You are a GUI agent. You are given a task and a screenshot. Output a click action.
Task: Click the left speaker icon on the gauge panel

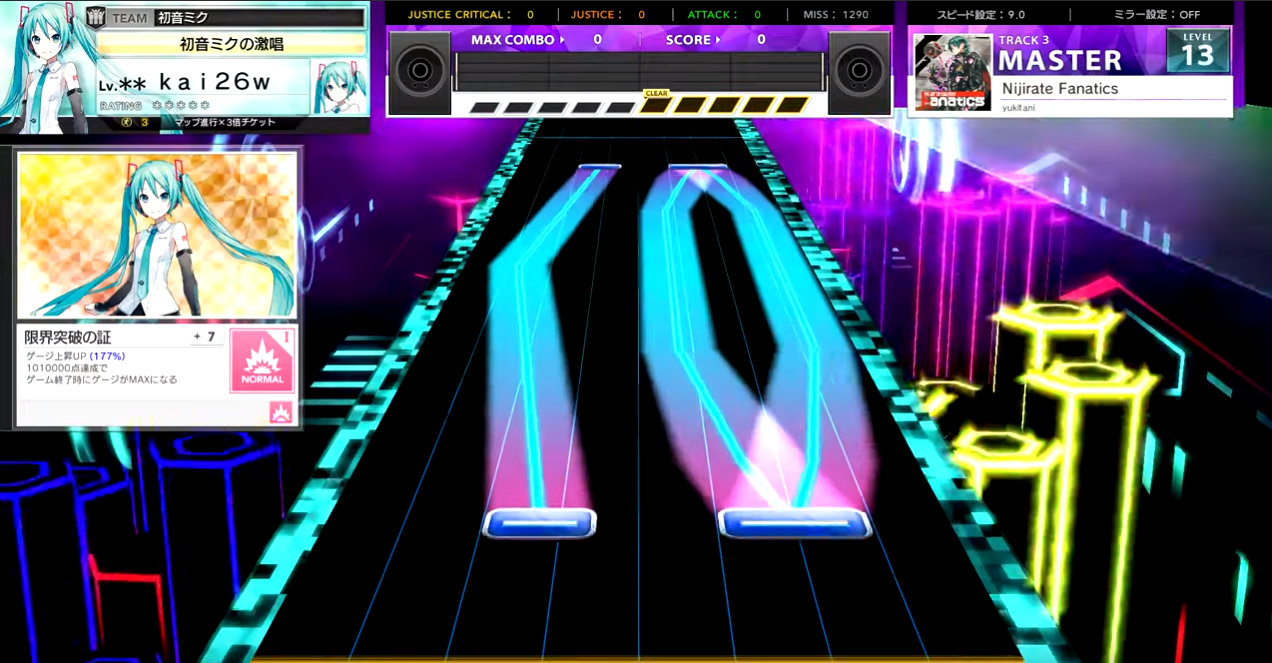[x=420, y=72]
